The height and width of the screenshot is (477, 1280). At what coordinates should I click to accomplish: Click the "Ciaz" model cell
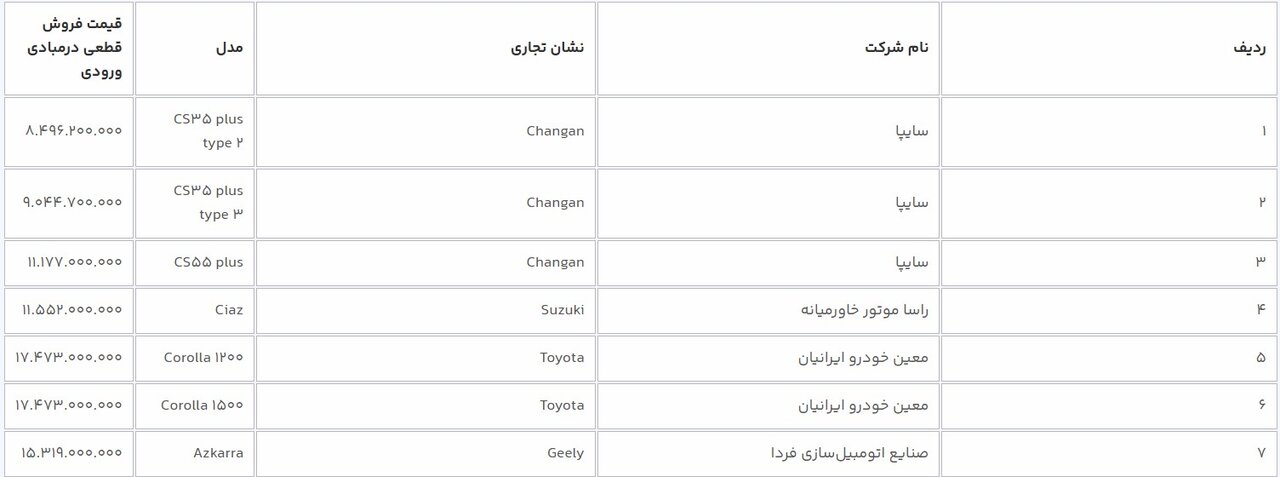pyautogui.click(x=226, y=310)
